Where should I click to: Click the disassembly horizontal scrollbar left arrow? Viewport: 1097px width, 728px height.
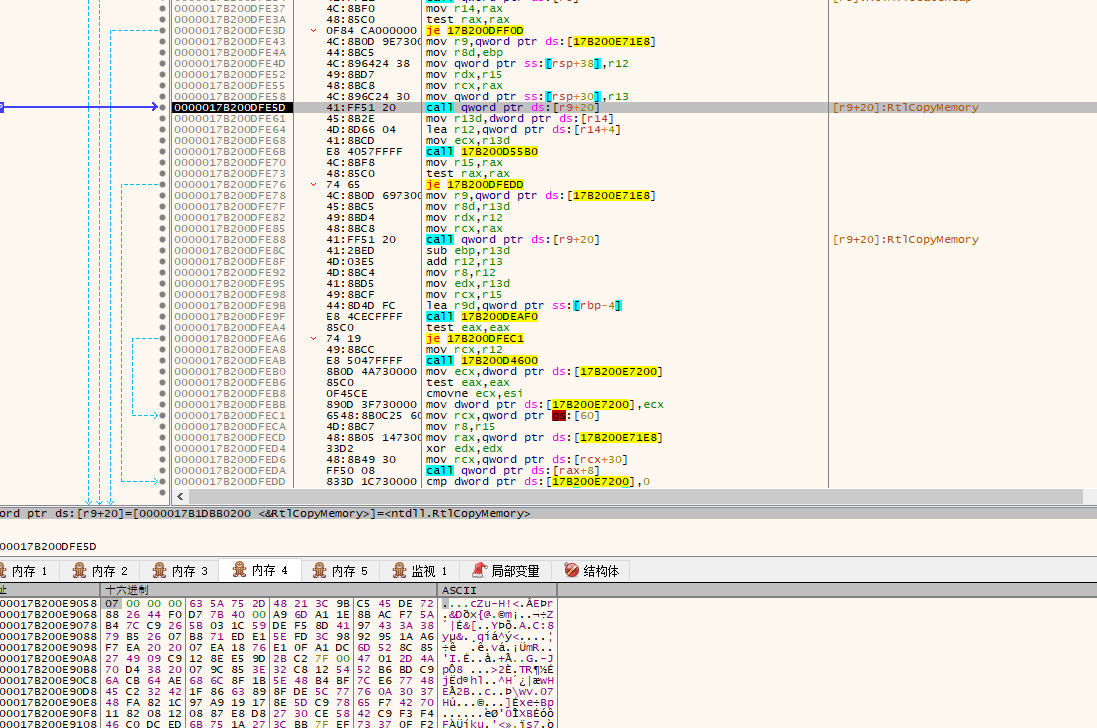click(181, 497)
